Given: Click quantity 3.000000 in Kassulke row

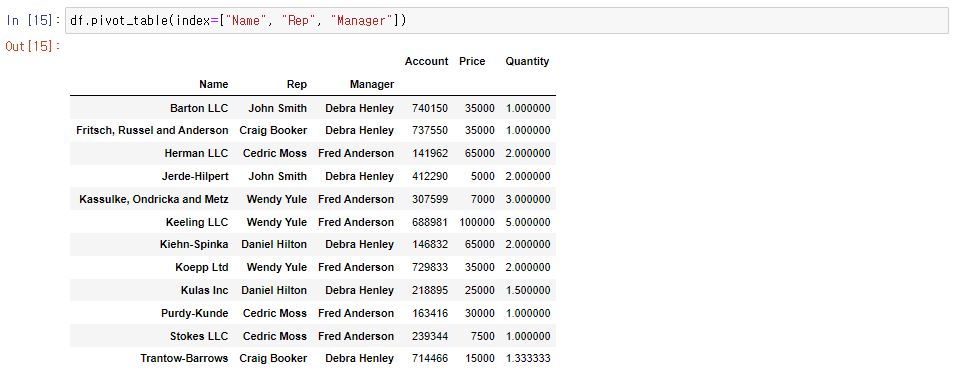Looking at the screenshot, I should (528, 199).
